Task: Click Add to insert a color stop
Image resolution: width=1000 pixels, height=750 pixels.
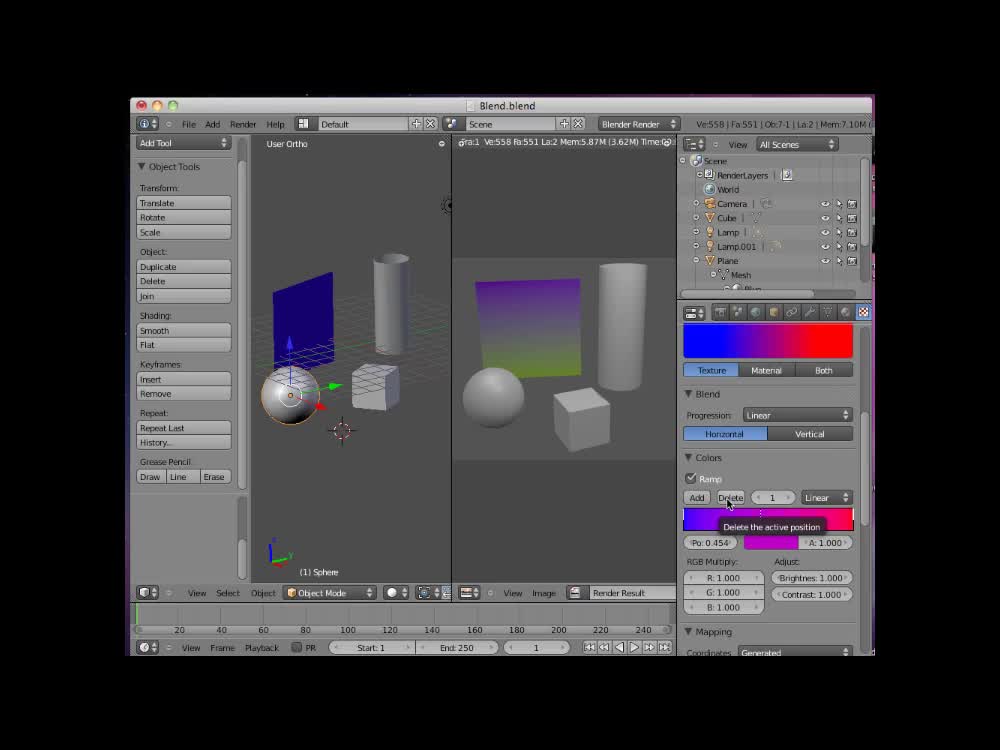Action: pos(696,497)
